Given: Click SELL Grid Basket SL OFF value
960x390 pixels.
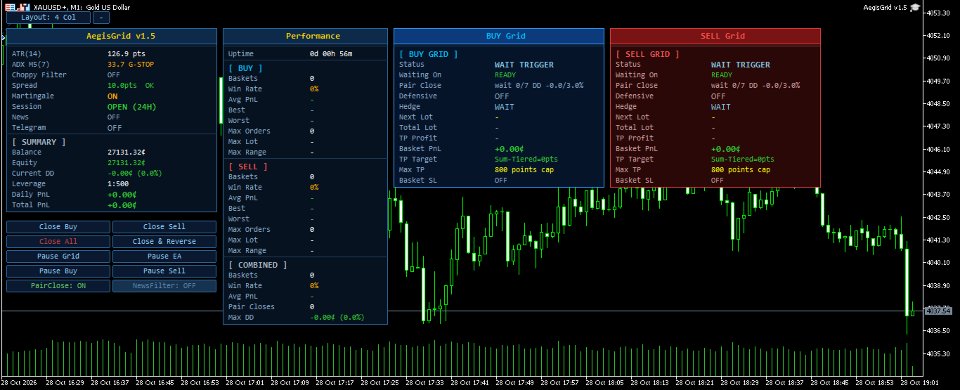Looking at the screenshot, I should (x=717, y=181).
